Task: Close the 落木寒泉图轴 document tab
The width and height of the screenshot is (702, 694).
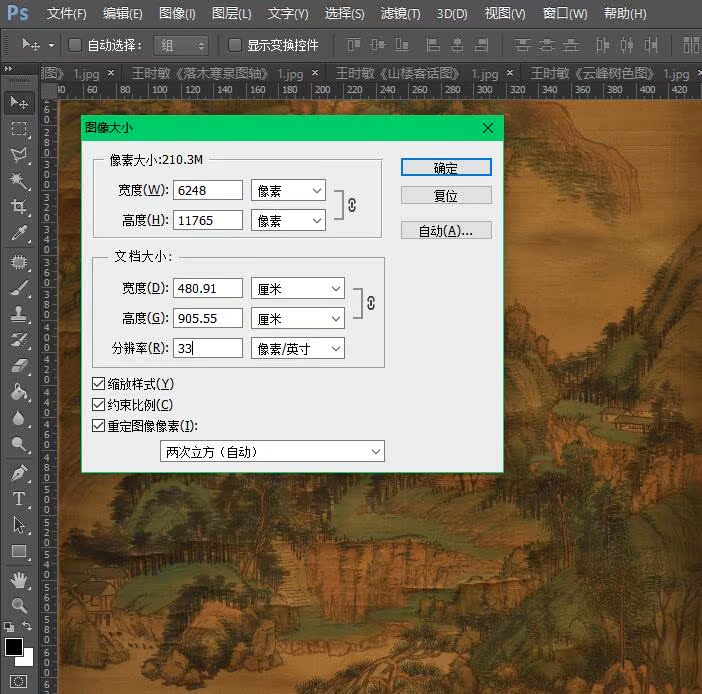Action: pos(315,73)
